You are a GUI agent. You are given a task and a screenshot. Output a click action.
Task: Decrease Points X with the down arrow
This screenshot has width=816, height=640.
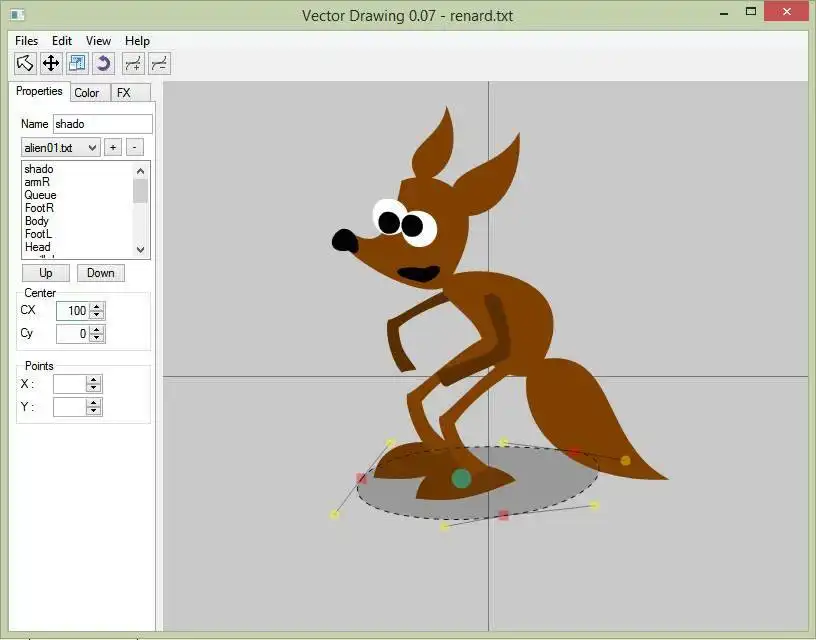94,388
